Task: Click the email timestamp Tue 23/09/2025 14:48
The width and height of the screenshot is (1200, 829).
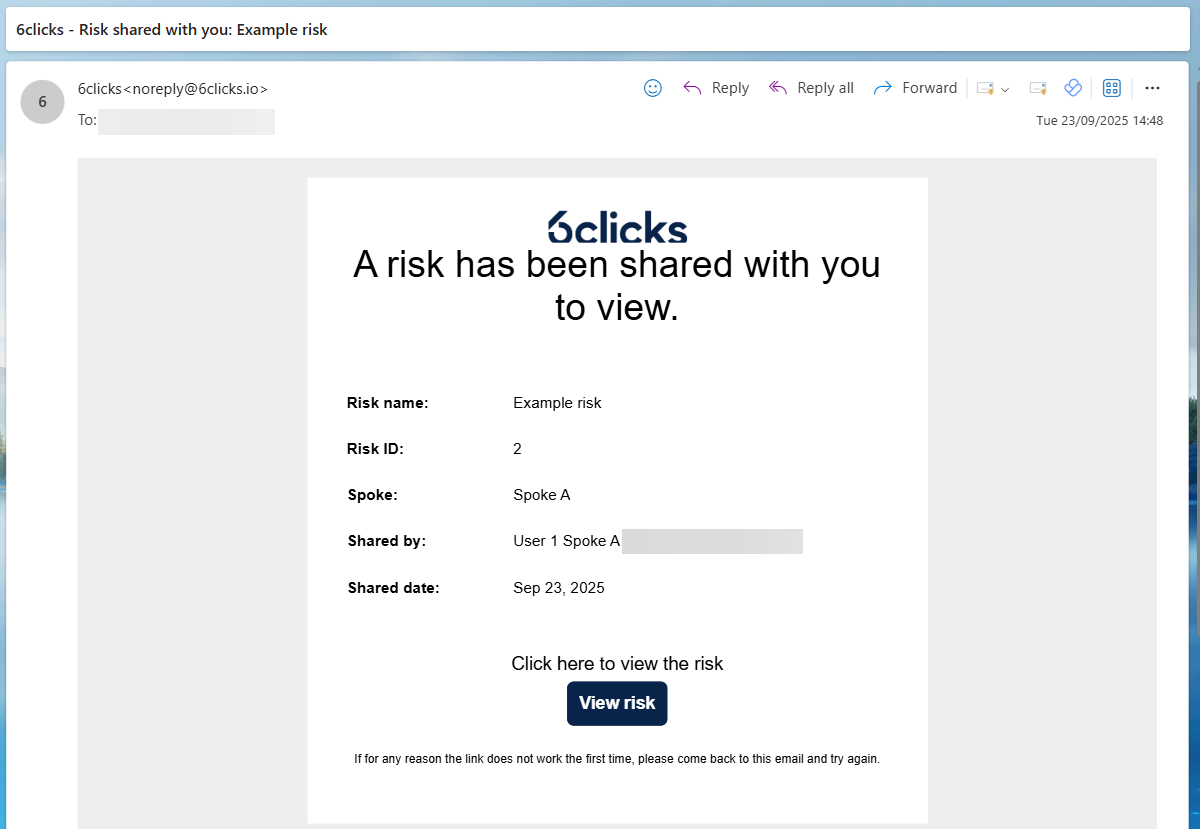Action: [x=1099, y=121]
